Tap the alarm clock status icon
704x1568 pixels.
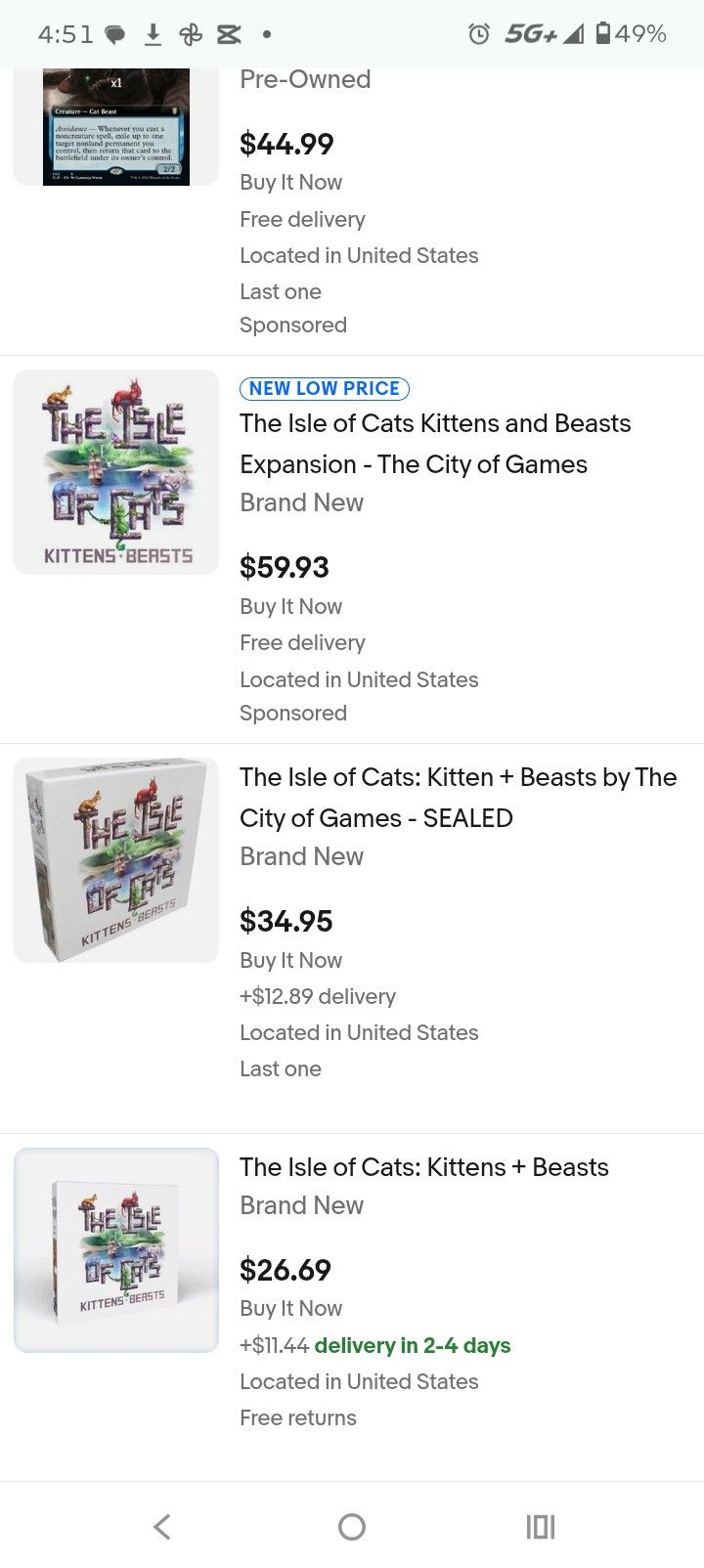pyautogui.click(x=478, y=34)
